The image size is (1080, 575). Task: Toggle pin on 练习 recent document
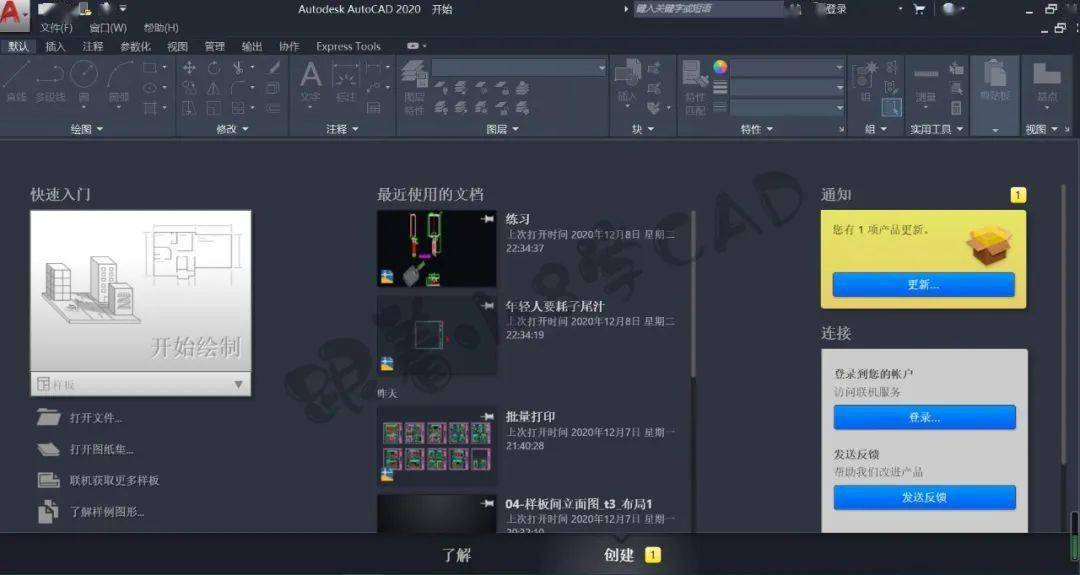(x=488, y=219)
